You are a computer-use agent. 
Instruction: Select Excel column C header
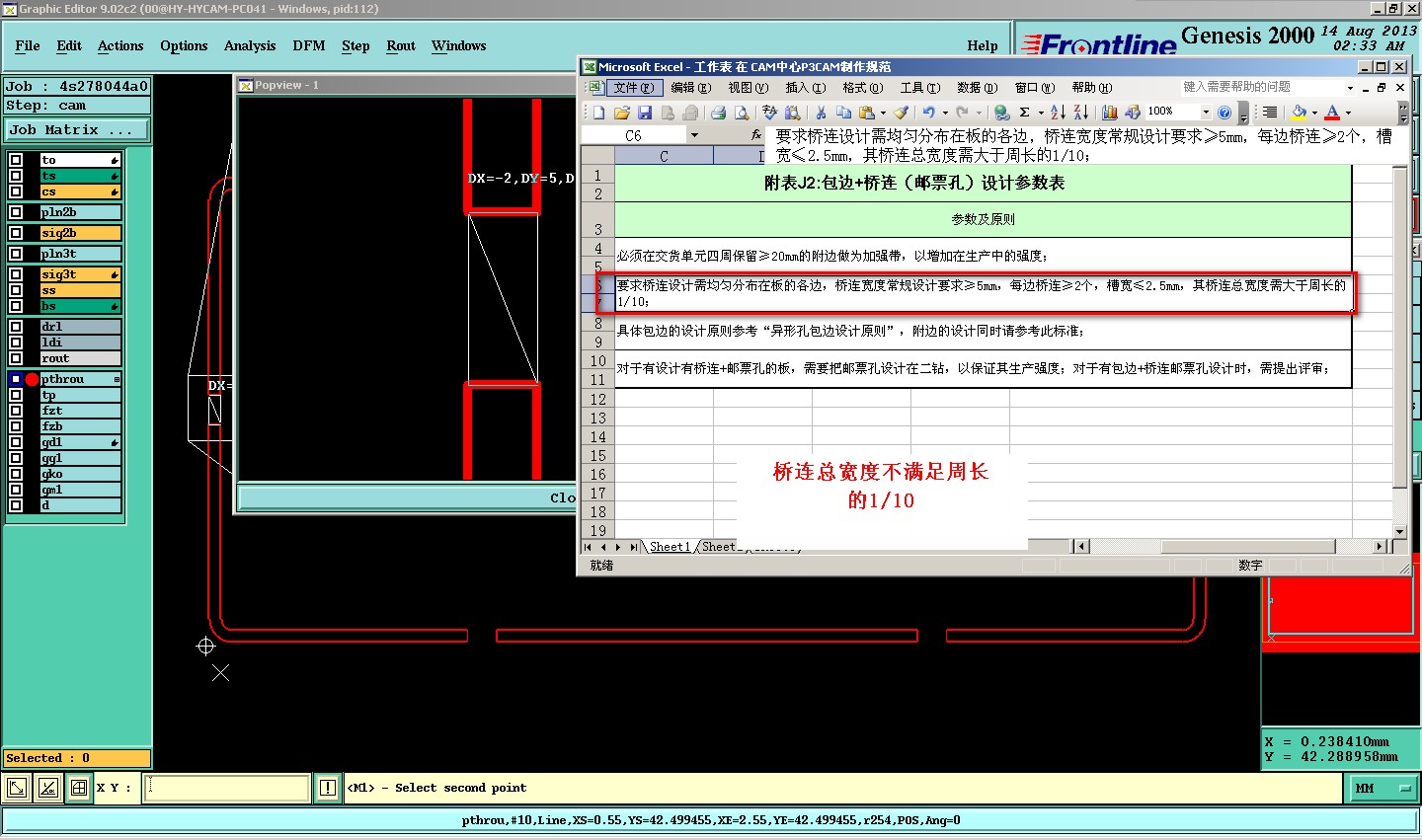pyautogui.click(x=664, y=156)
